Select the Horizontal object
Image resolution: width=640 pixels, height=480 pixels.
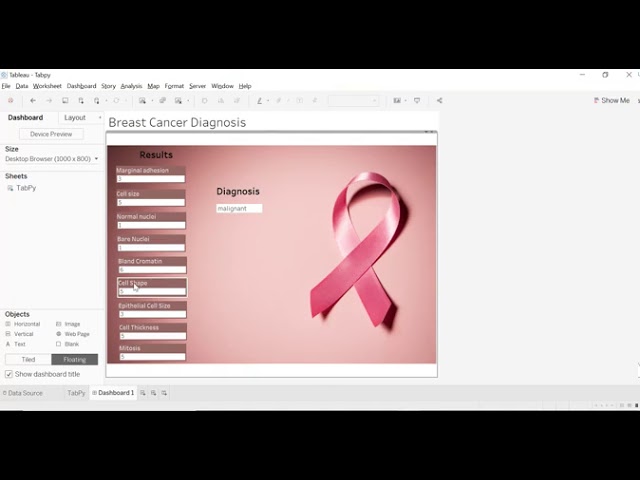tap(23, 324)
